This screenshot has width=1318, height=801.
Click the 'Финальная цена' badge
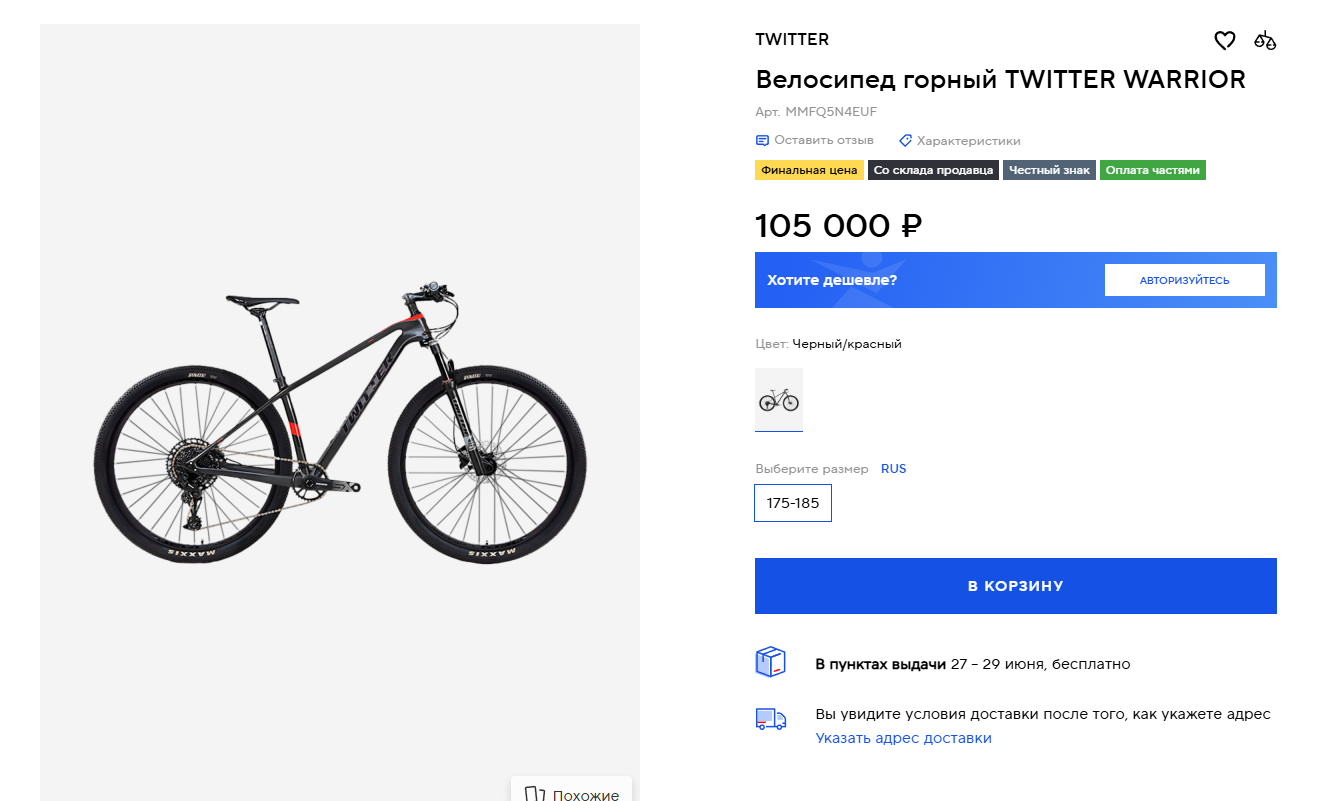(x=809, y=170)
